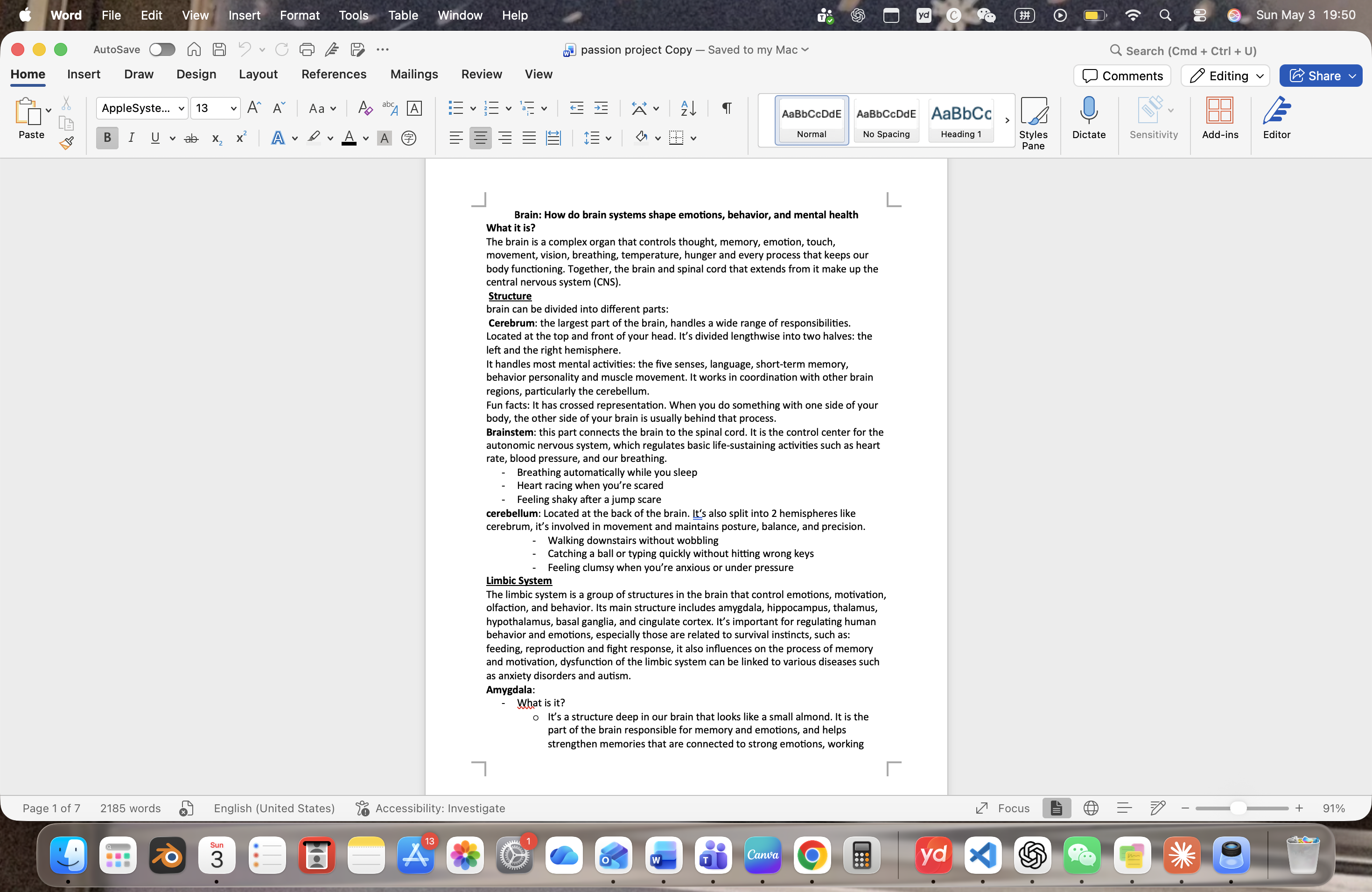Apply the Heading 1 style

[960, 120]
